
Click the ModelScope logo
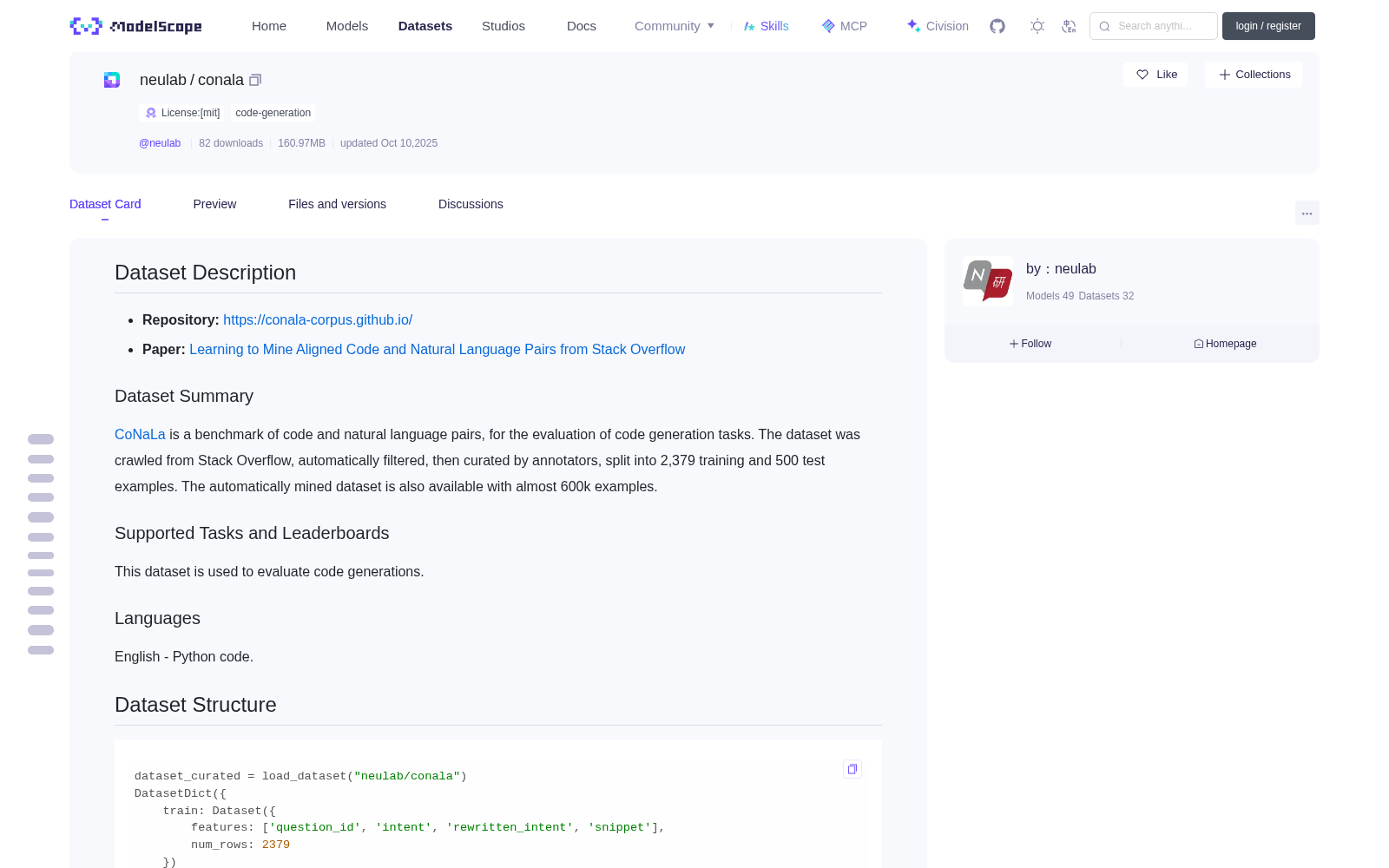point(135,26)
